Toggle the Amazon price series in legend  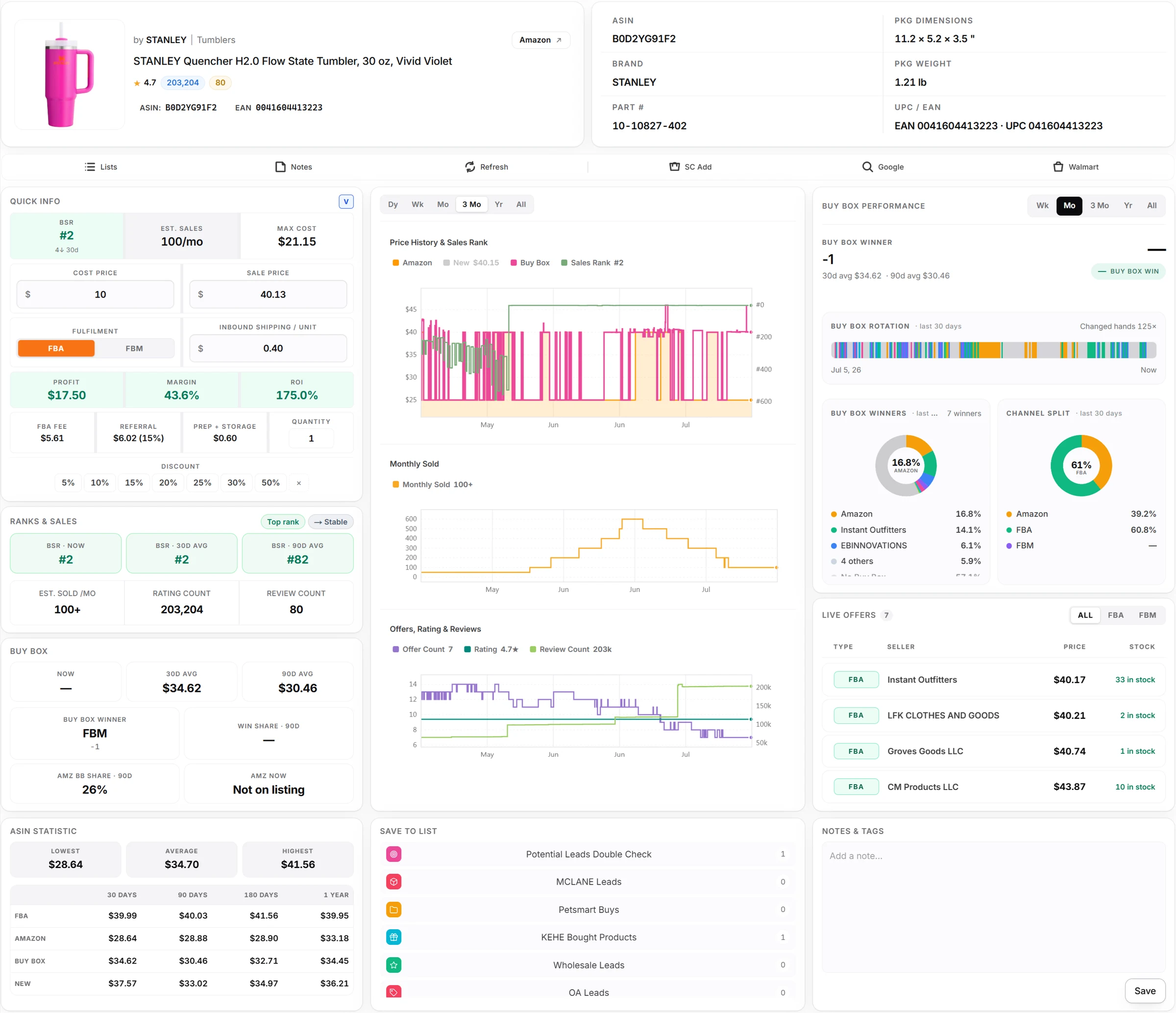[412, 263]
